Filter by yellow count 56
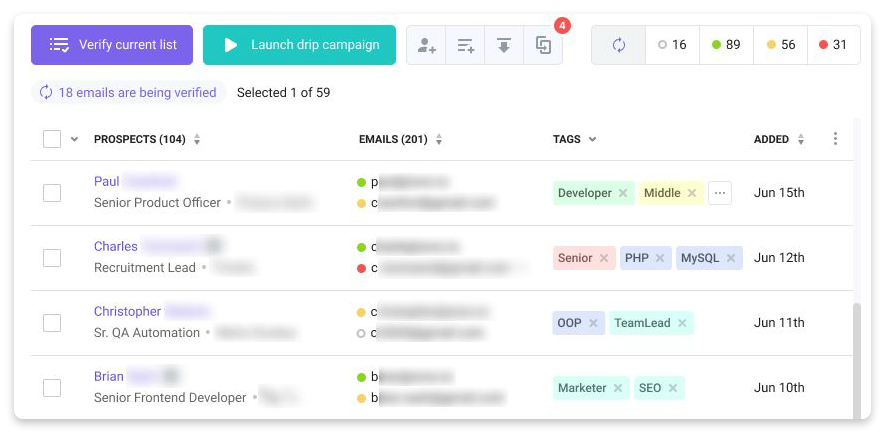Viewport: 885px width, 433px height. point(781,45)
